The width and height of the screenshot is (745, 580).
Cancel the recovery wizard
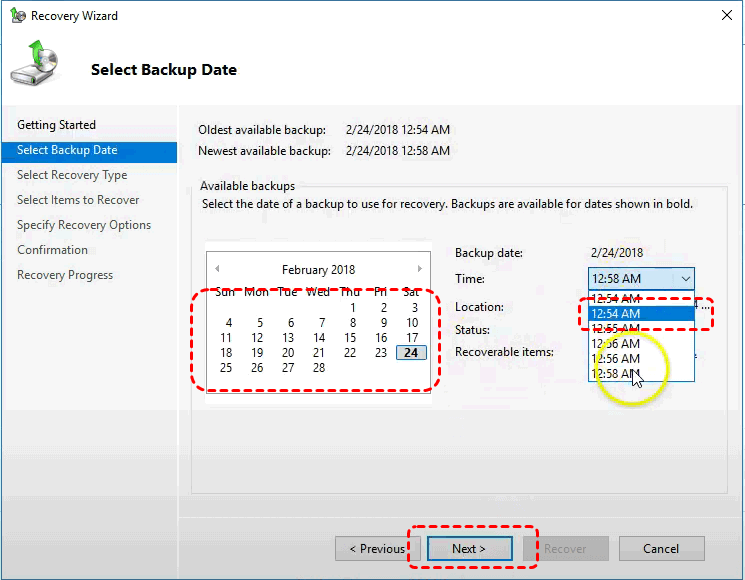[661, 549]
